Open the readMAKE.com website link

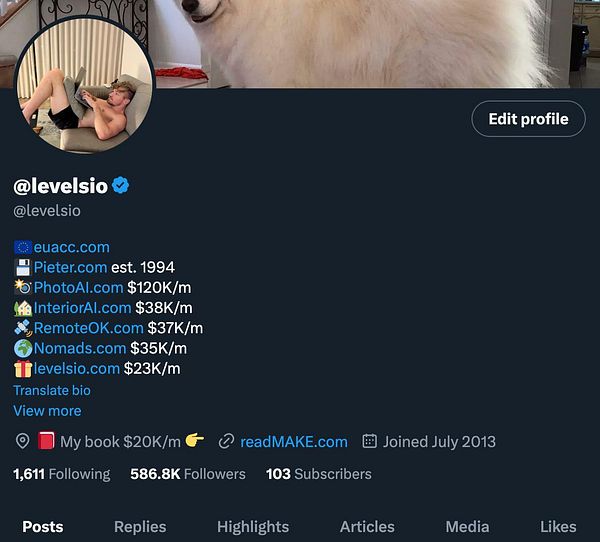(294, 442)
